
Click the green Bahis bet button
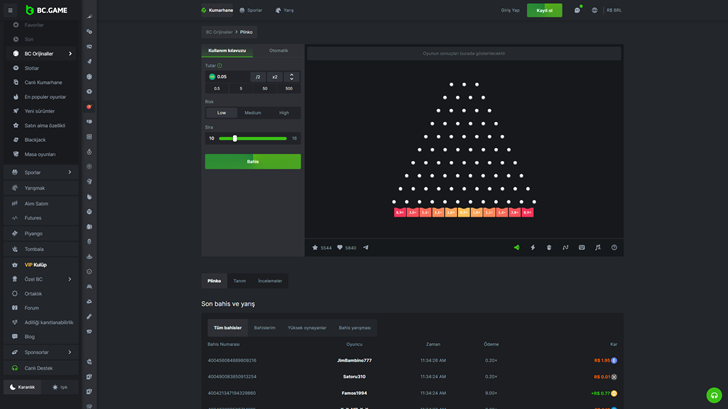[x=253, y=162]
